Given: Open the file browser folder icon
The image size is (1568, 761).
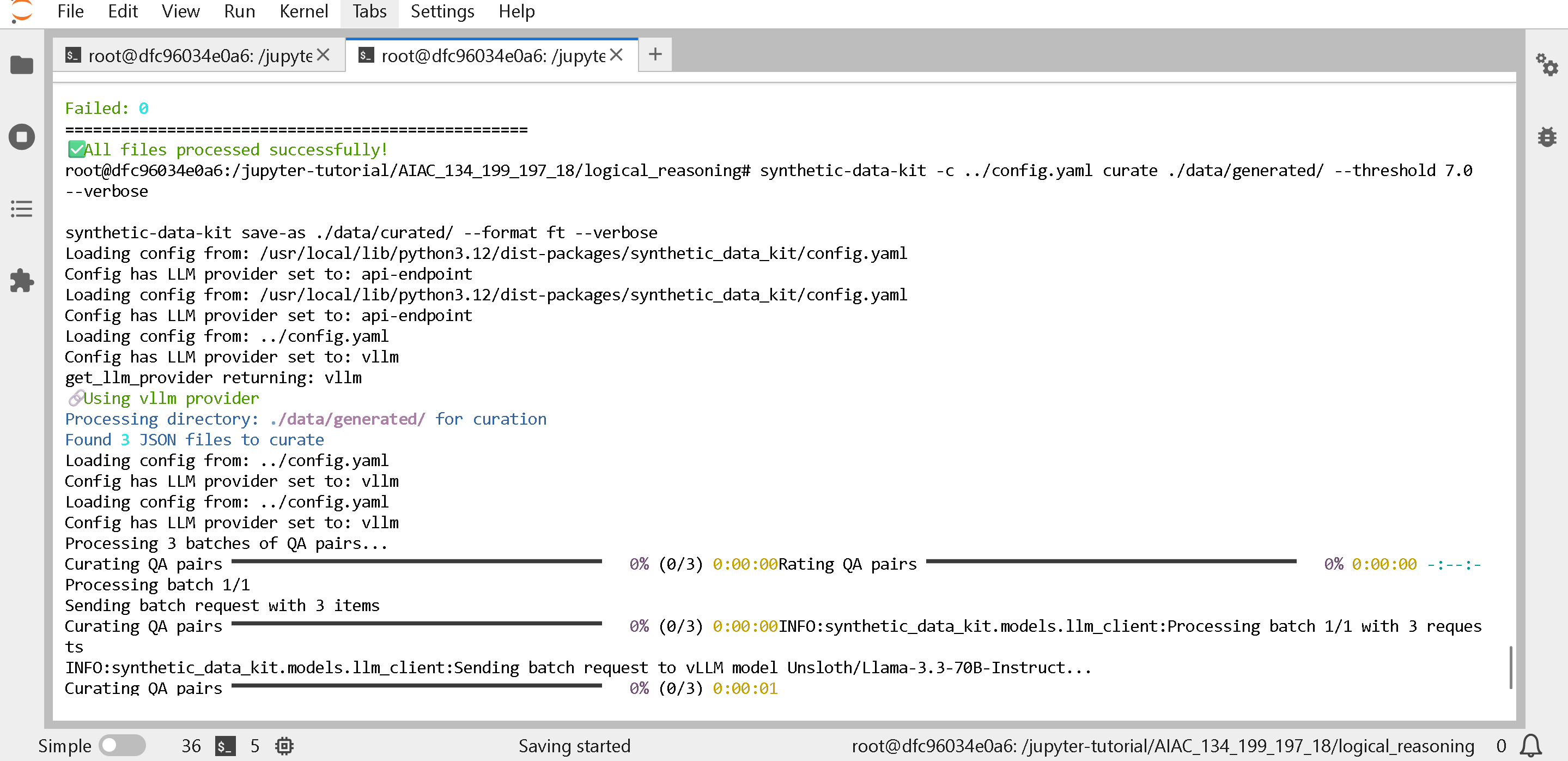Looking at the screenshot, I should [x=22, y=64].
